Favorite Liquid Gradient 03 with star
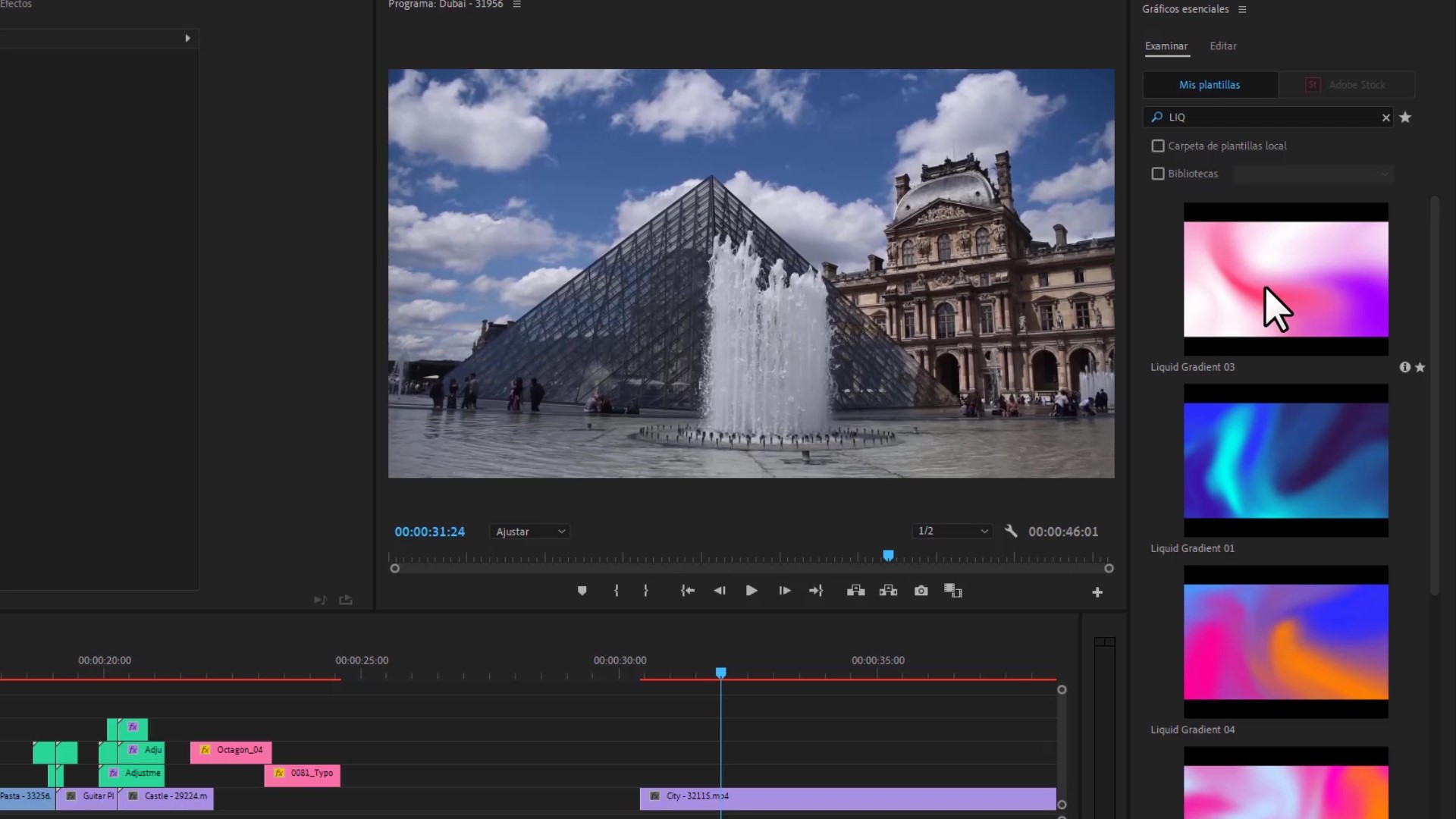 point(1420,367)
